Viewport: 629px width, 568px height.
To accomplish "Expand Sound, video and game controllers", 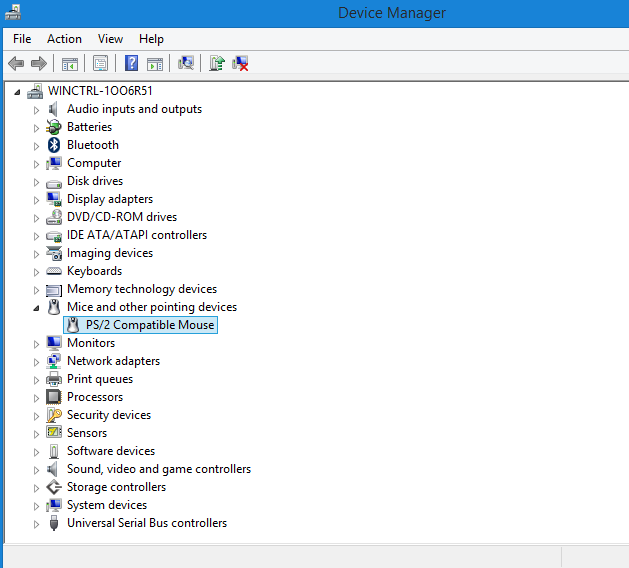I will (x=36, y=470).
